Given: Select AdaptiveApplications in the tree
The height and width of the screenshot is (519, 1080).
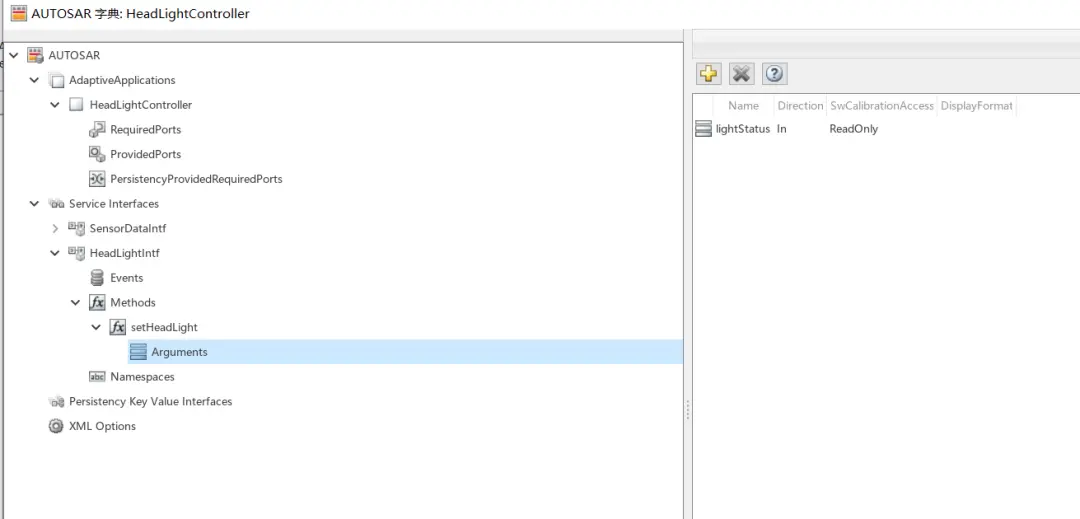Looking at the screenshot, I should pos(122,80).
